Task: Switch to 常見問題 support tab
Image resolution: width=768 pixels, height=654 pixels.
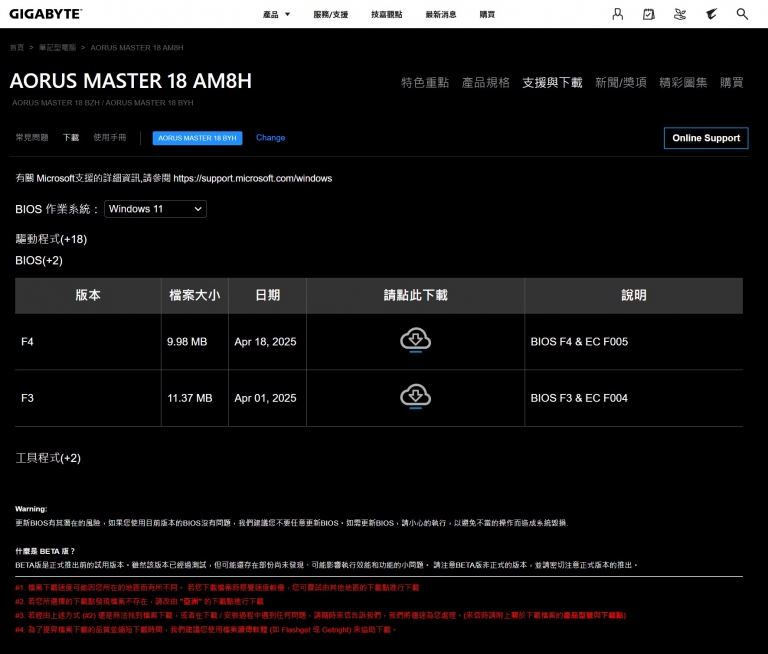Action: pyautogui.click(x=32, y=138)
